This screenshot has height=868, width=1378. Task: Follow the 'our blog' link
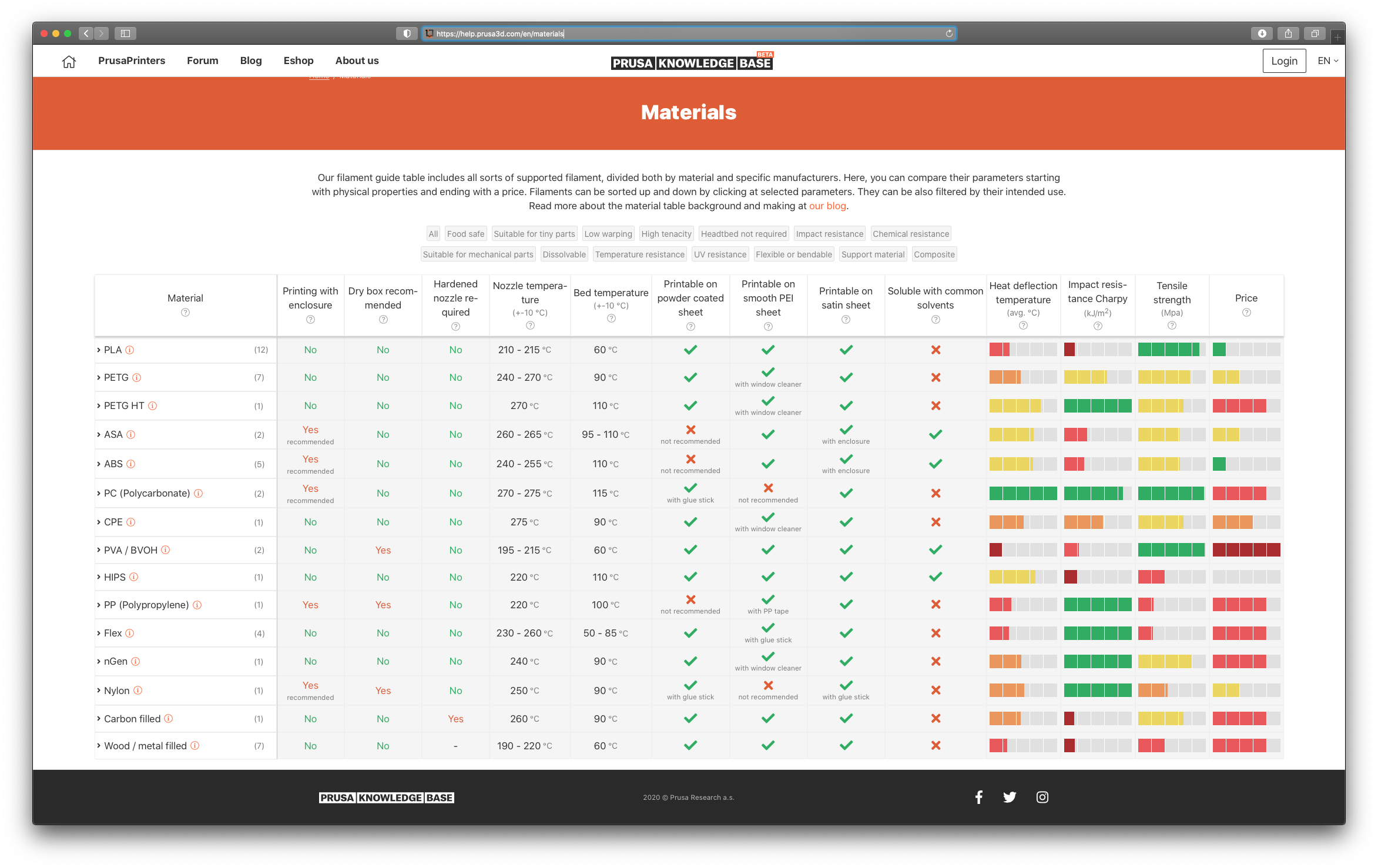(x=827, y=206)
